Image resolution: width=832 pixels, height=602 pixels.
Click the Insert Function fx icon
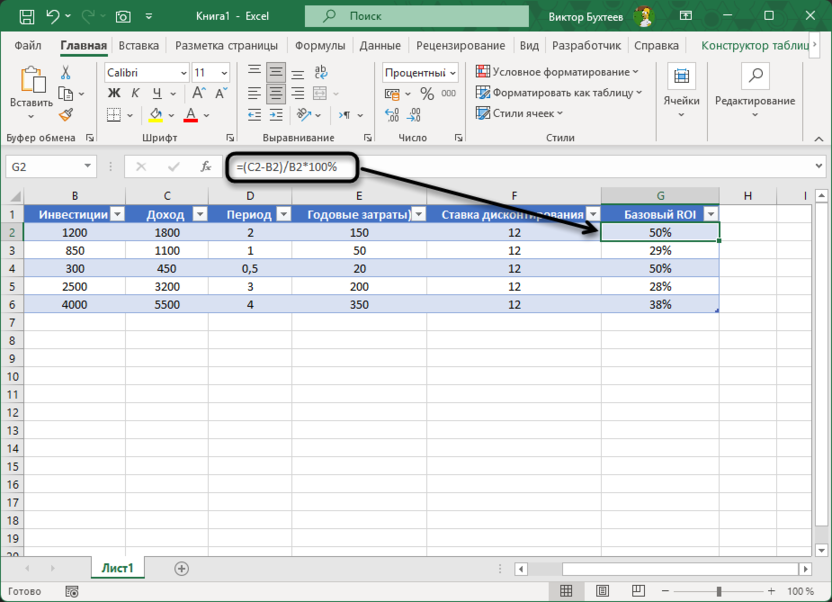206,167
